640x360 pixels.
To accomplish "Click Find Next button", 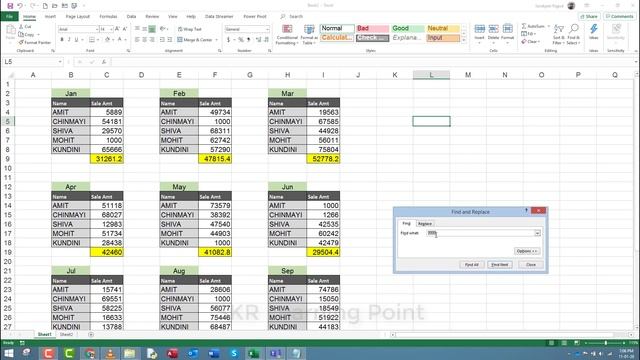I will tap(500, 264).
